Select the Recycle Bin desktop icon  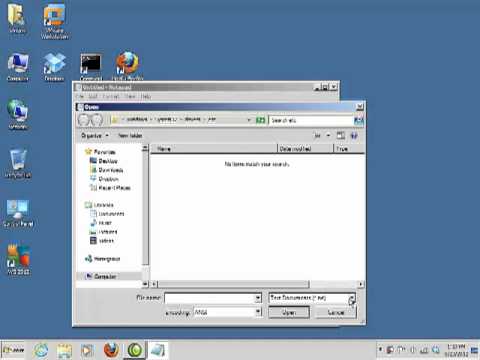click(x=18, y=163)
